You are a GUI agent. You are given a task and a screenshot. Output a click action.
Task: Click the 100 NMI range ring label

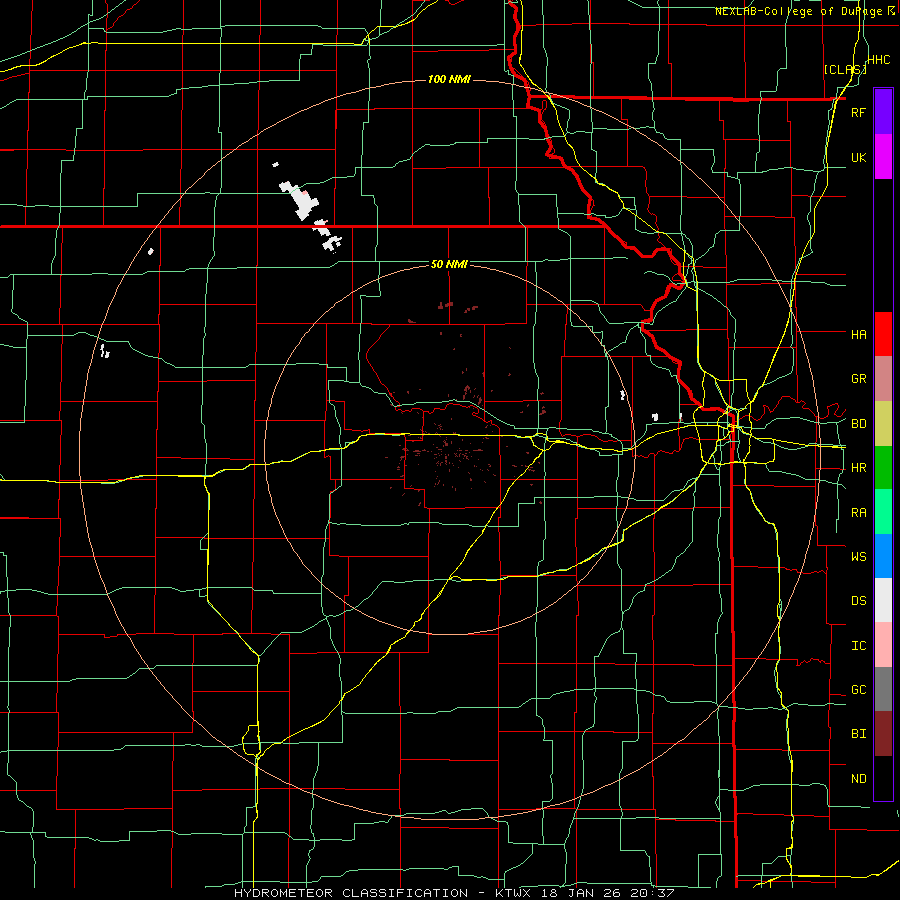(x=449, y=79)
